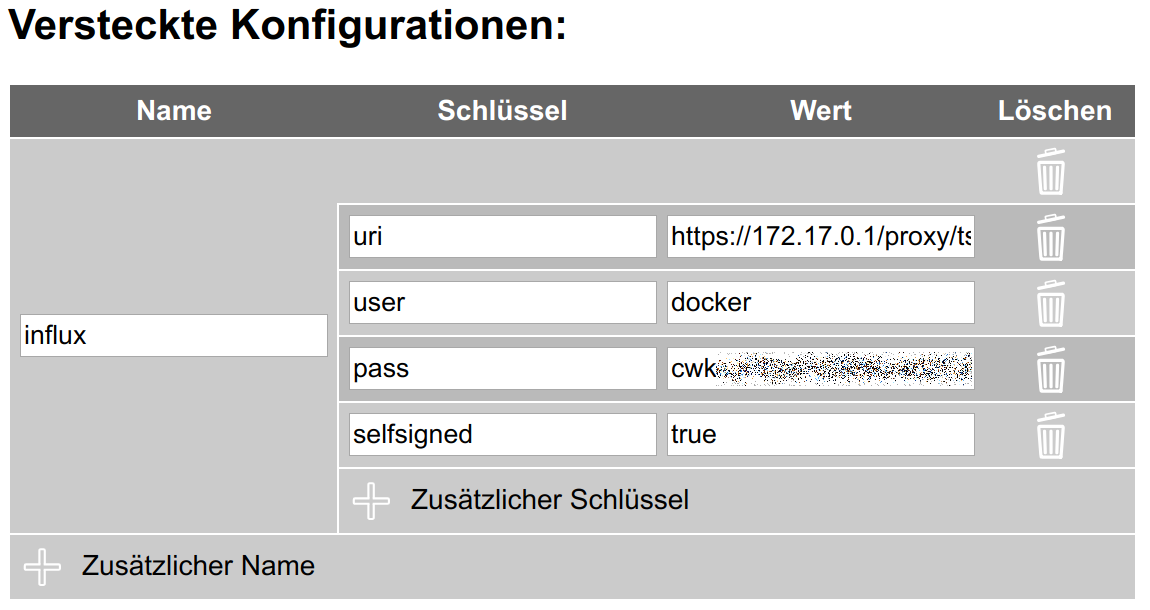The width and height of the screenshot is (1150, 610).
Task: Click the Wert column header
Action: [821, 111]
